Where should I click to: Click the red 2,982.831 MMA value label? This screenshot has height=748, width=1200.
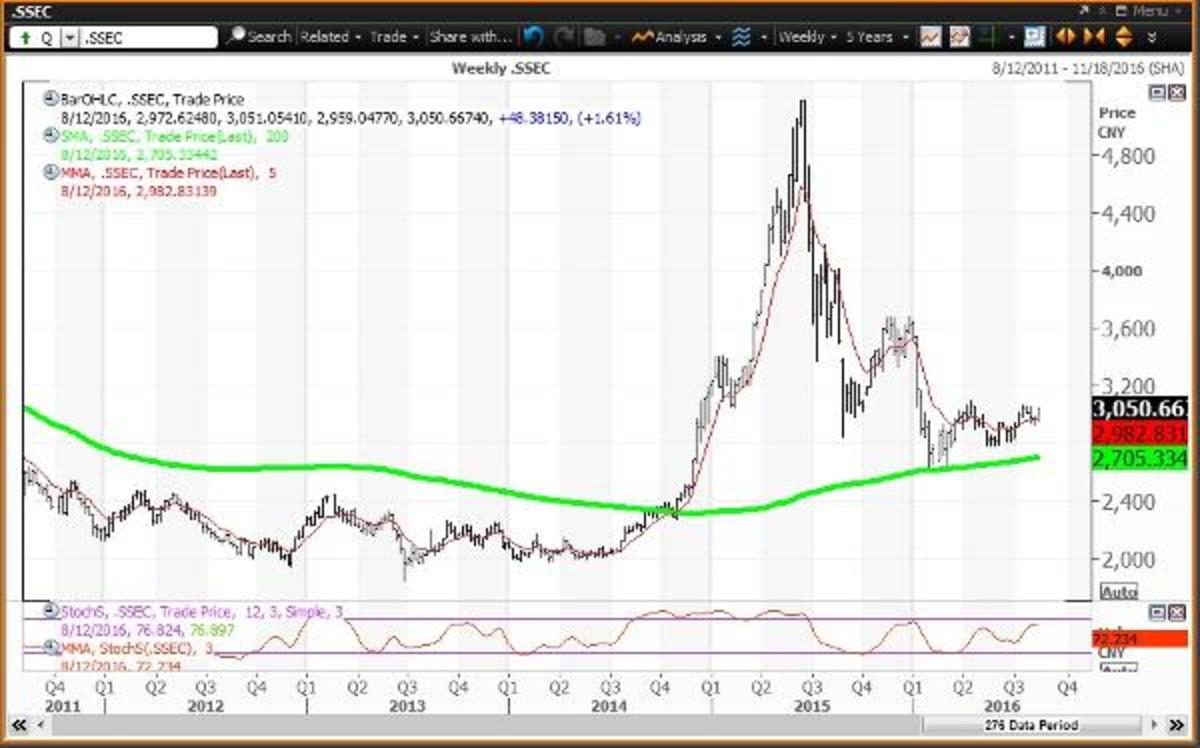click(1140, 433)
